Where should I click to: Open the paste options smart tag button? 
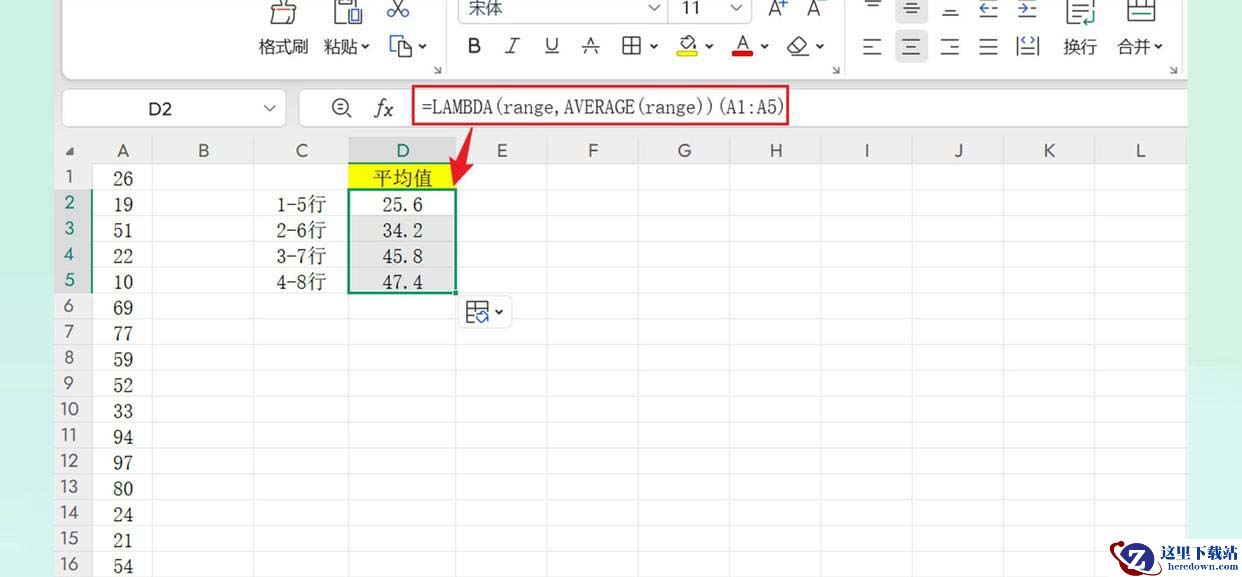(485, 312)
